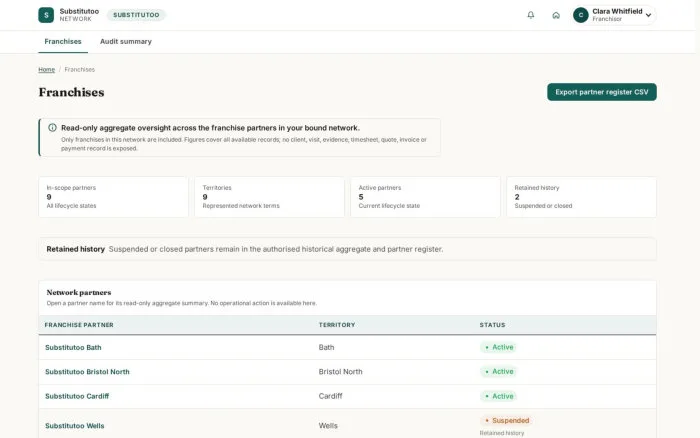This screenshot has width=700, height=438.
Task: Click the STATUS column header
Action: click(x=492, y=325)
